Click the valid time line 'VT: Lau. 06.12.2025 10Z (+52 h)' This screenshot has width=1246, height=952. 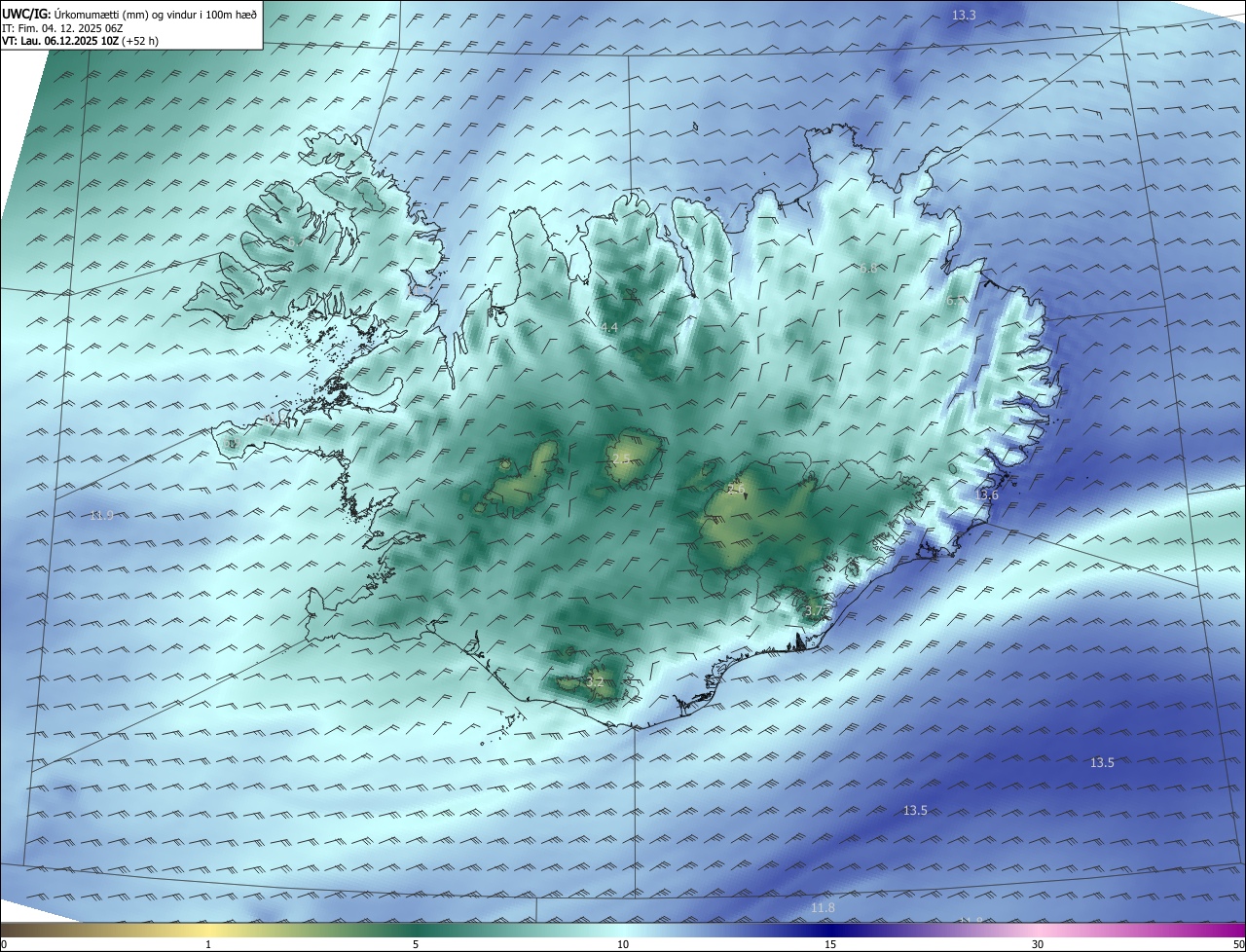point(80,41)
